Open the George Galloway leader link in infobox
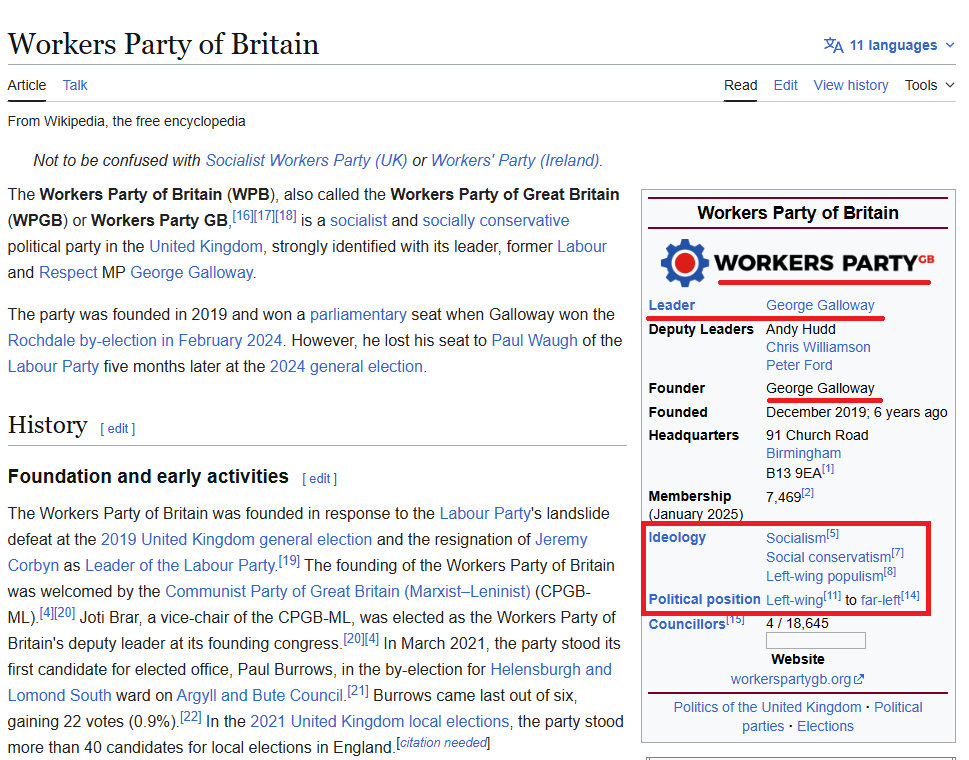Viewport: 969px width, 760px height. [820, 305]
